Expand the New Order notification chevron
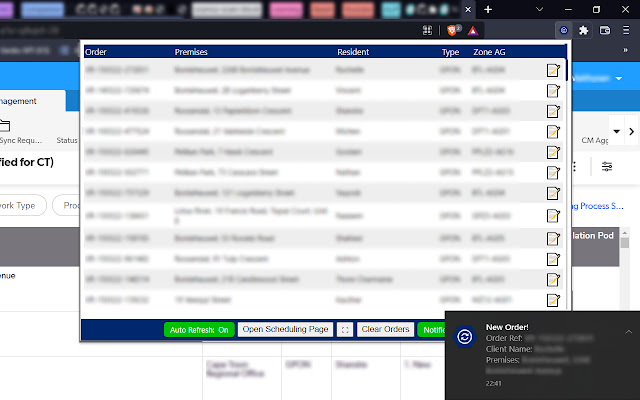The width and height of the screenshot is (640, 400). click(628, 331)
